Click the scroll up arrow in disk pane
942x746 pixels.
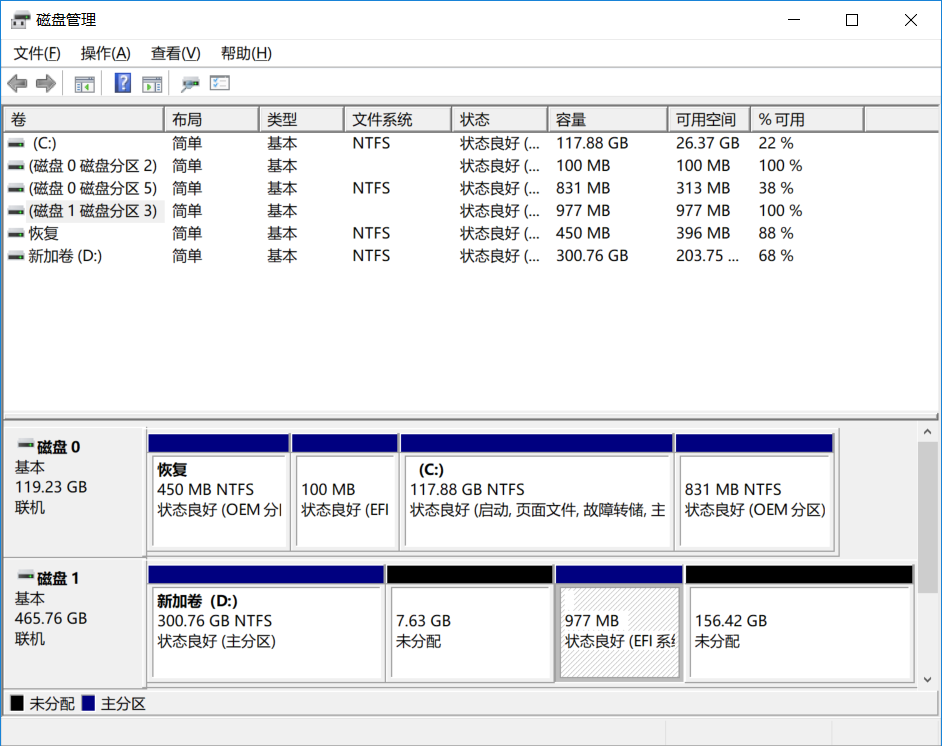(x=927, y=432)
